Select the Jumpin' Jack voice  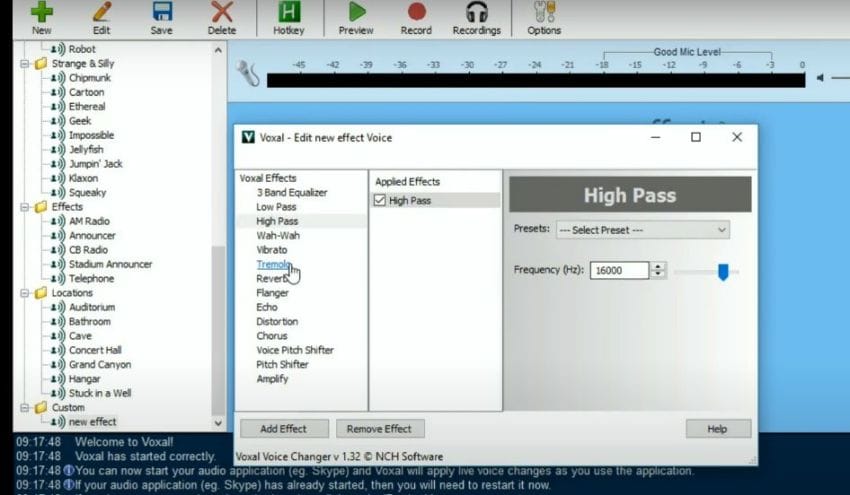95,164
